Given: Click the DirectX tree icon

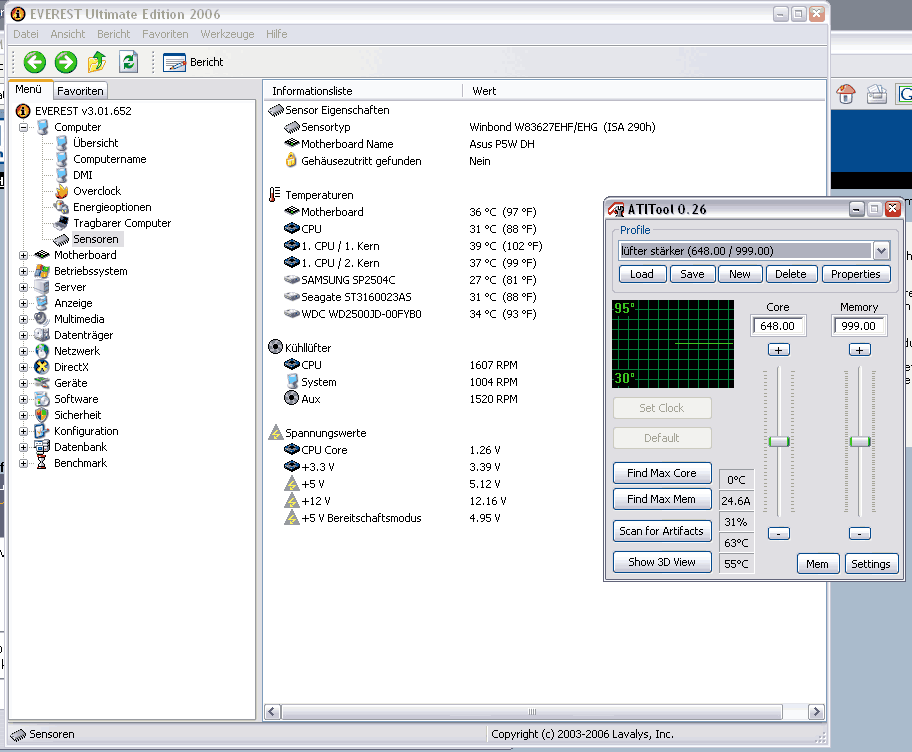Looking at the screenshot, I should tap(42, 367).
